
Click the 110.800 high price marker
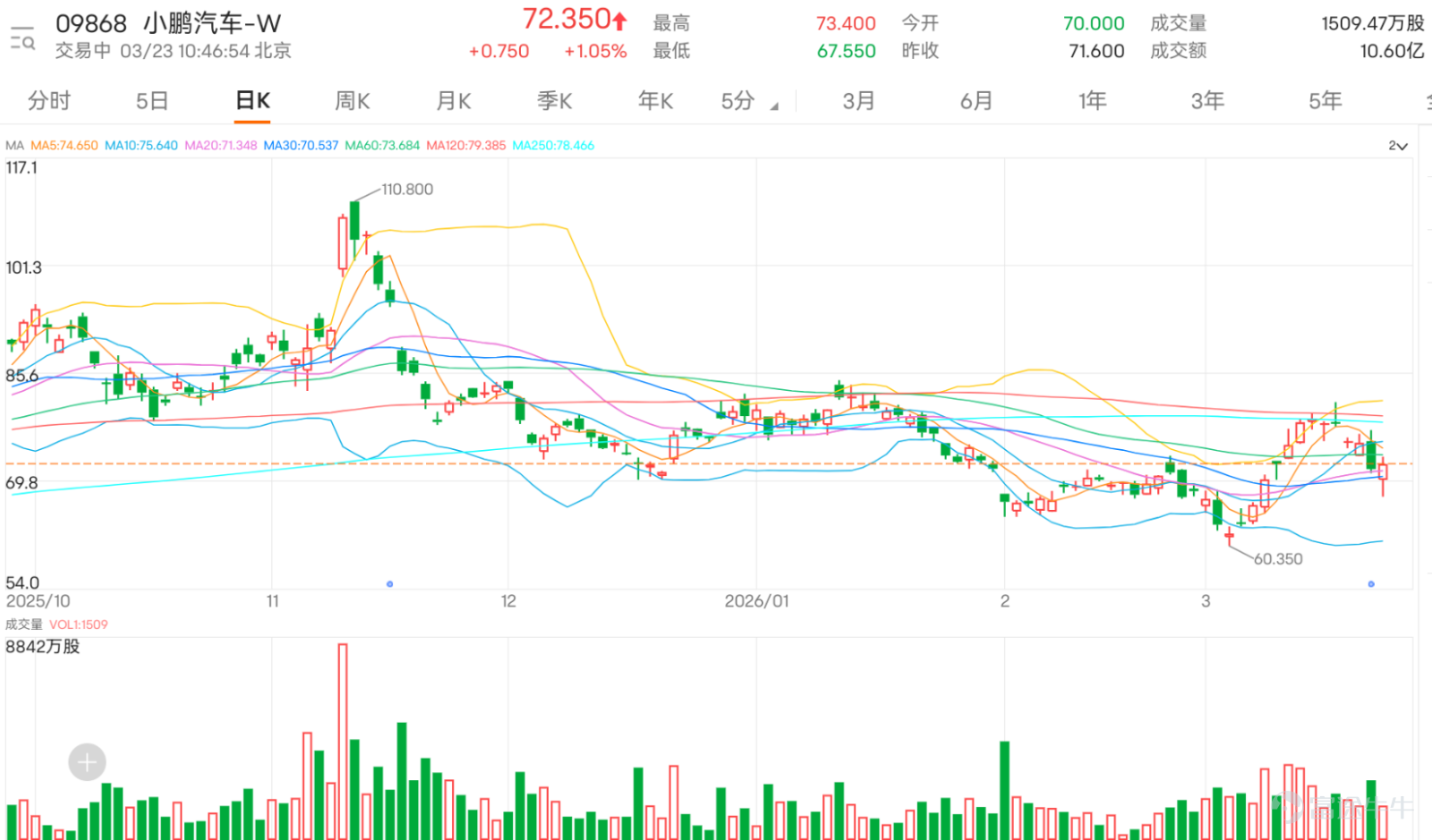point(407,190)
